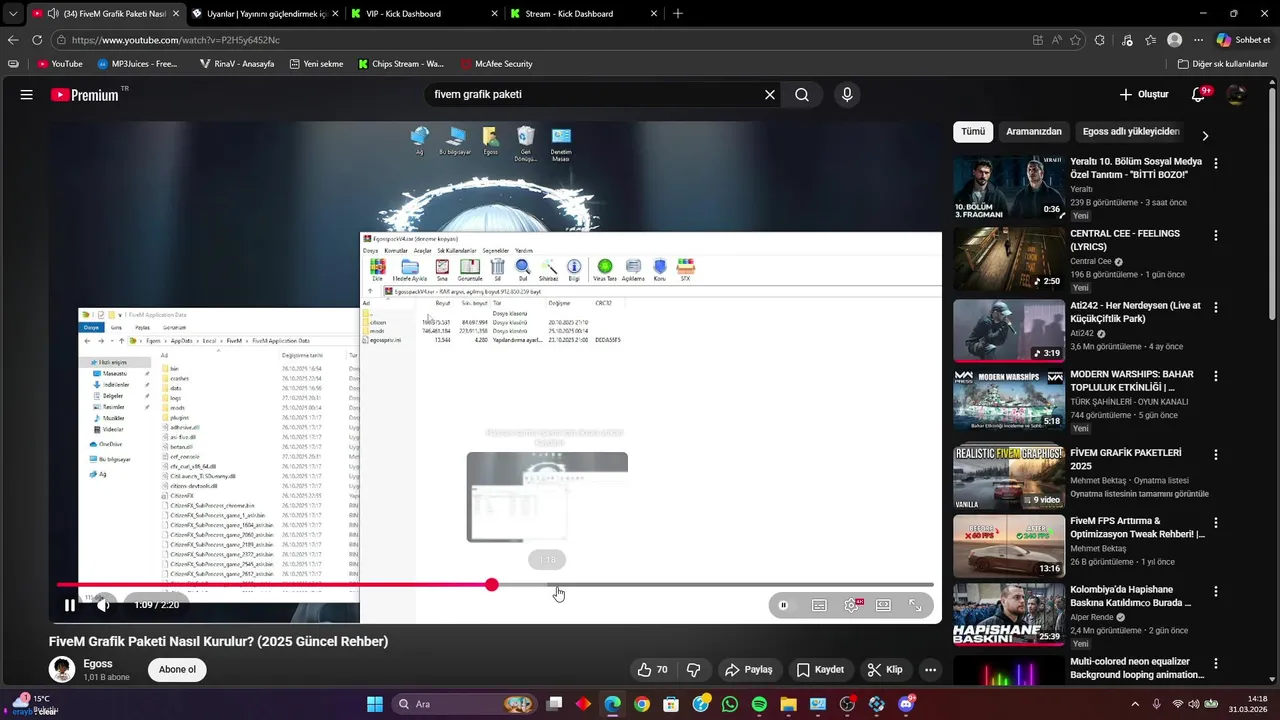Screen dimensions: 1280x720
Task: Open Edge settings and more menu
Action: coord(1198,40)
